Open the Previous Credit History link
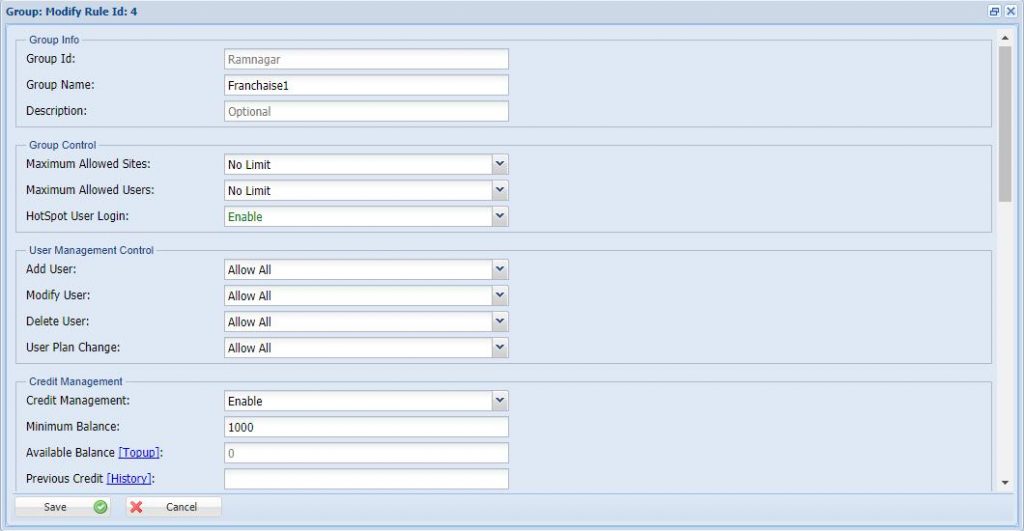Image resolution: width=1024 pixels, height=531 pixels. click(130, 479)
